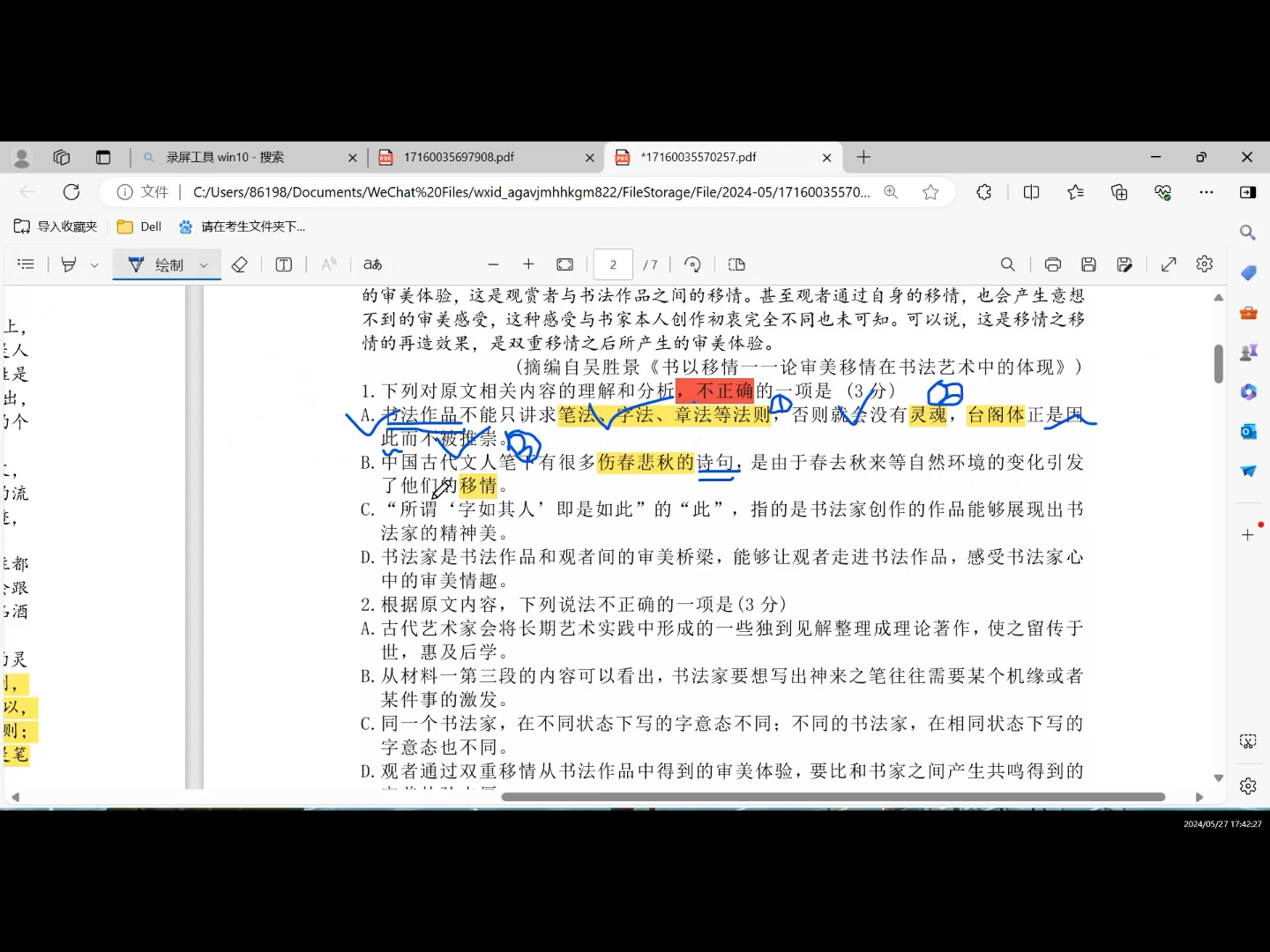Select the PDF eraser tool
Image resolution: width=1270 pixels, height=952 pixels.
pyautogui.click(x=239, y=264)
